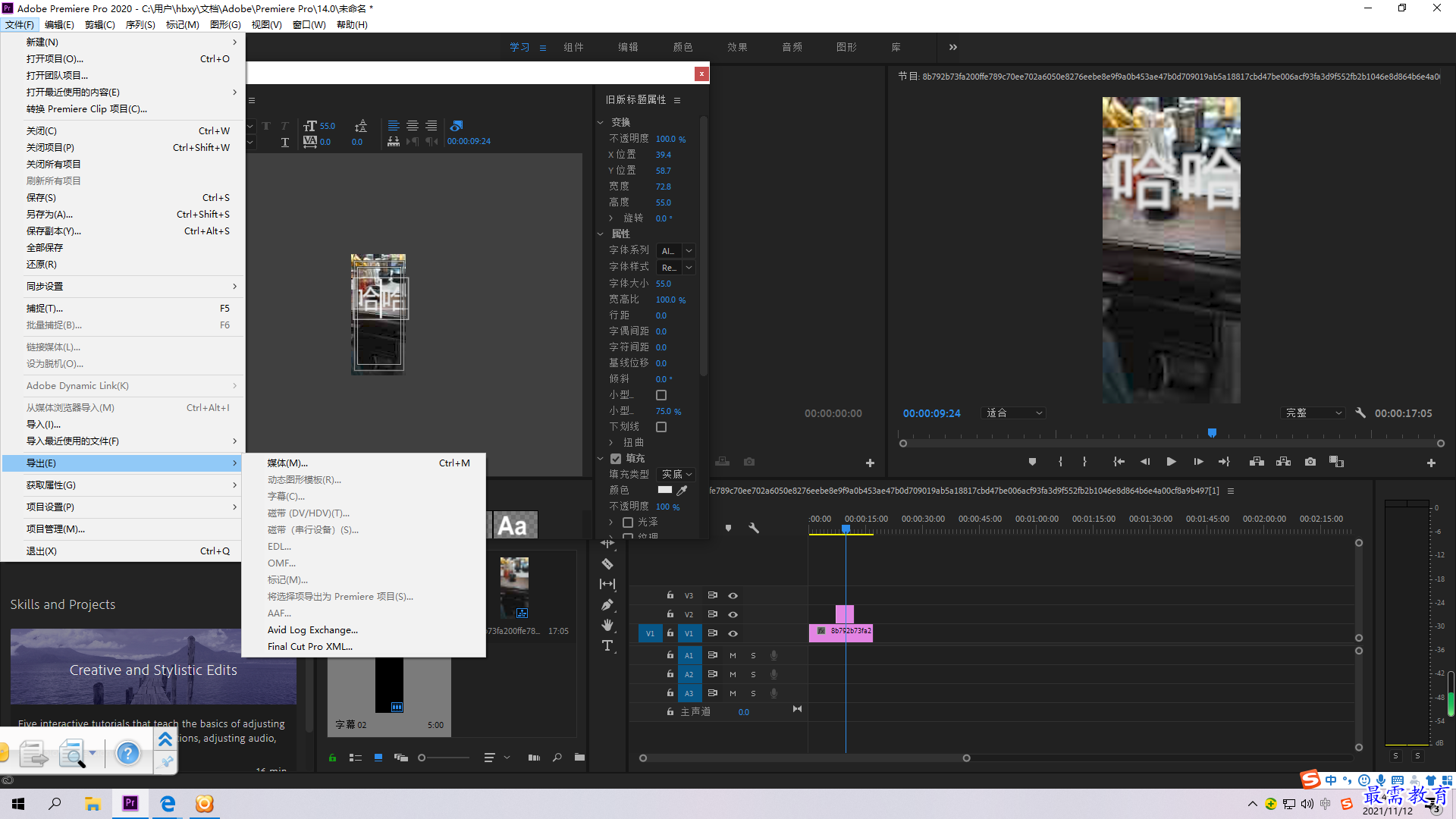
Task: Select the Razor tool in timeline toolbar
Action: (607, 563)
